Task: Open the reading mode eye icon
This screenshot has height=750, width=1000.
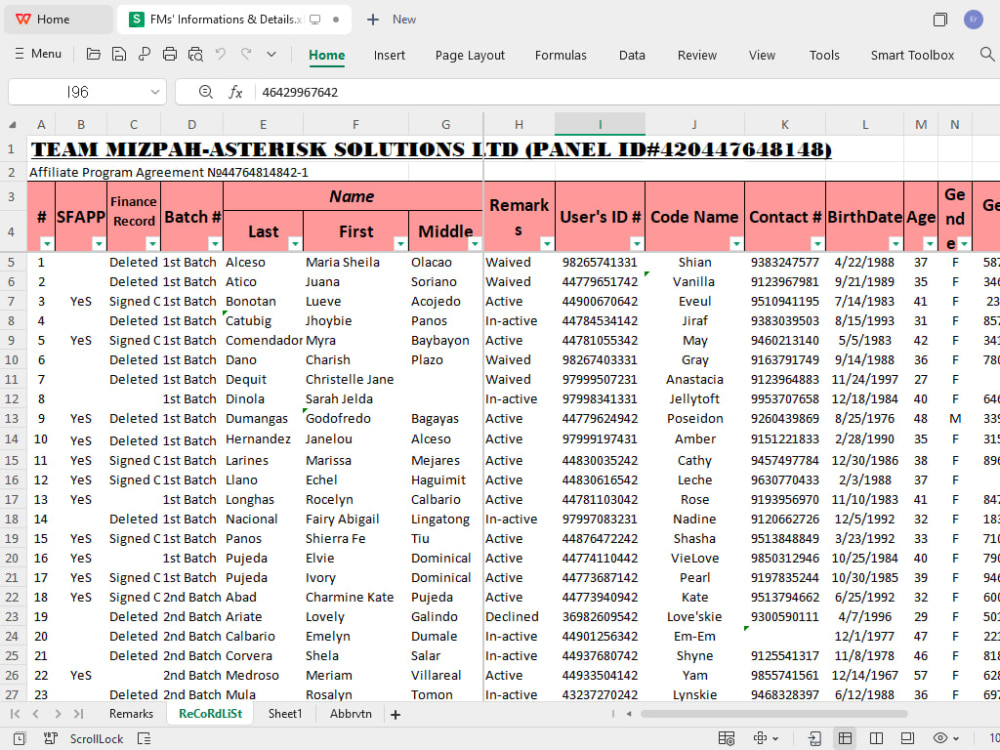Action: [940, 739]
